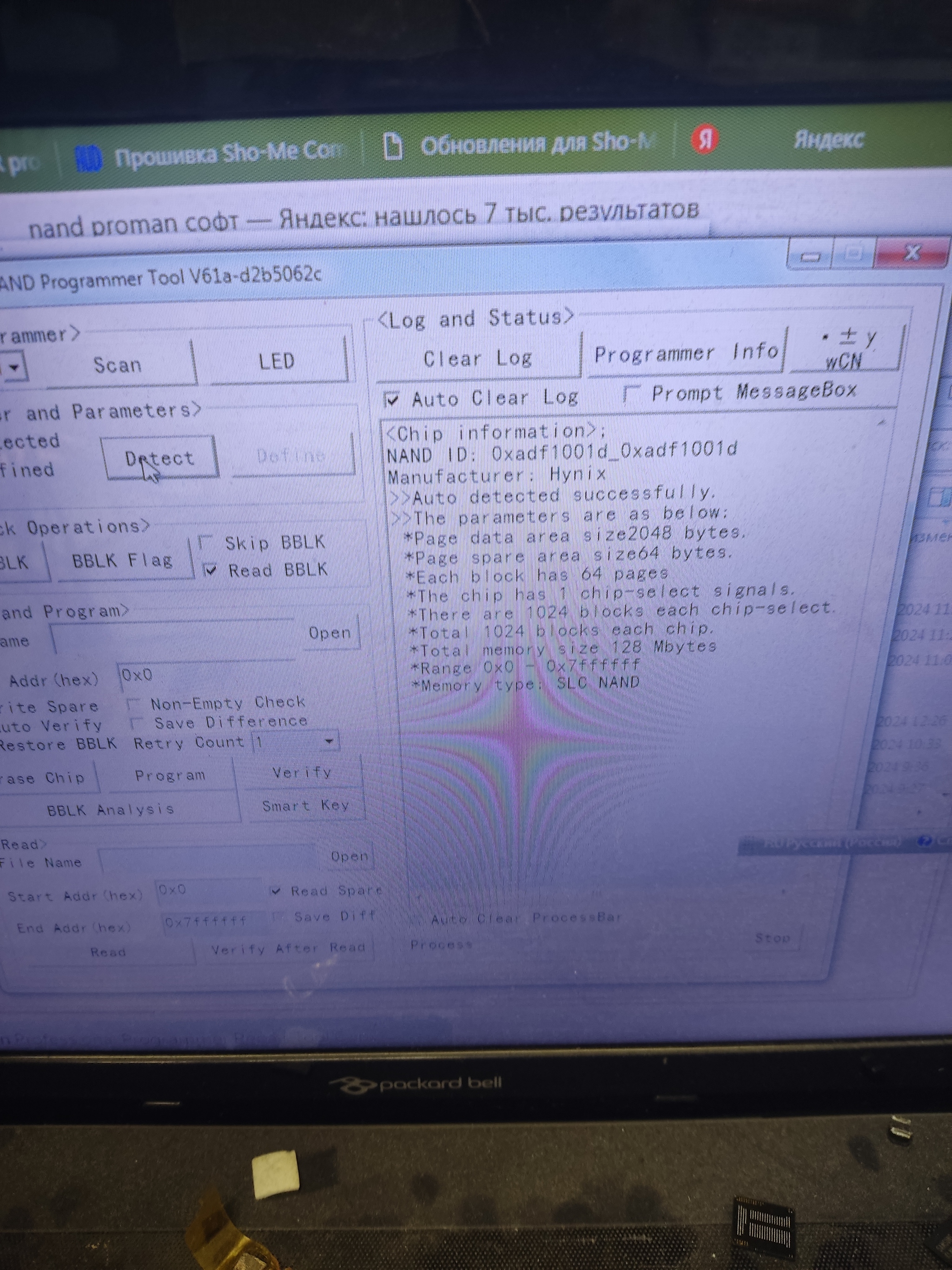The image size is (952, 1270).
Task: Click the Detect button
Action: pos(160,458)
